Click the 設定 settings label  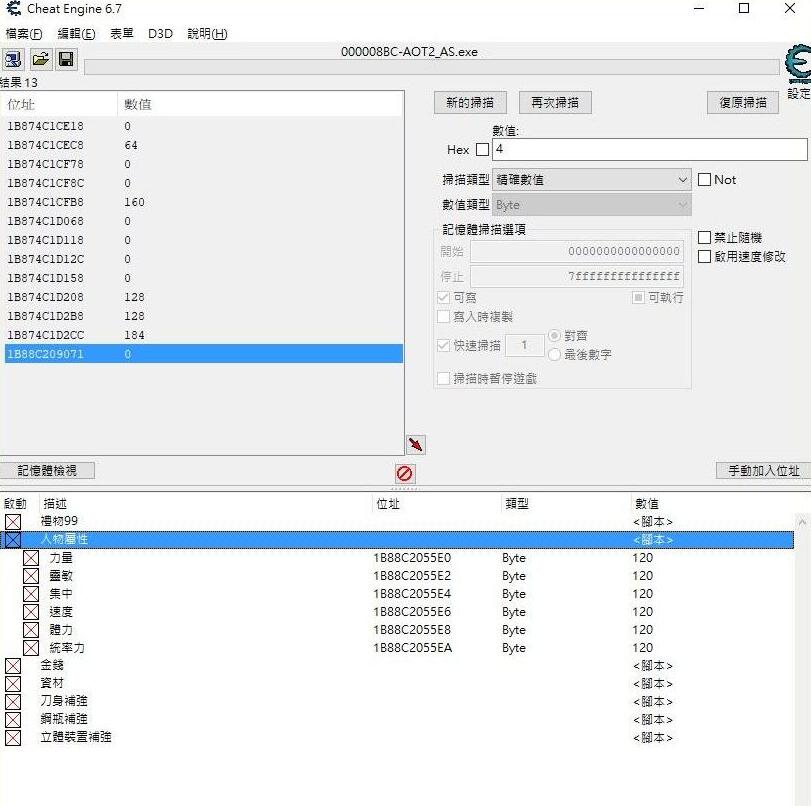(x=799, y=94)
